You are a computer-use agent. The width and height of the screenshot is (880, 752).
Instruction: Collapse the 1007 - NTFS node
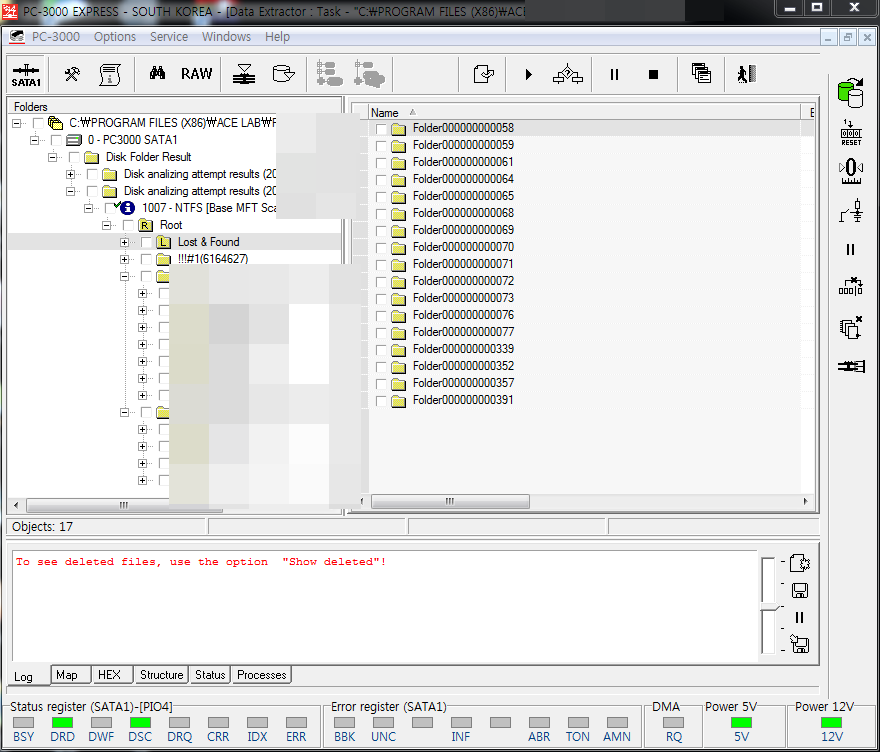(x=89, y=208)
